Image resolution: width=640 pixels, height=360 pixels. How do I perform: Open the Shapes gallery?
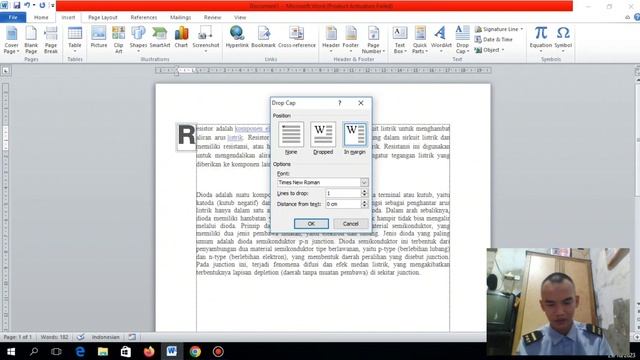(138, 39)
